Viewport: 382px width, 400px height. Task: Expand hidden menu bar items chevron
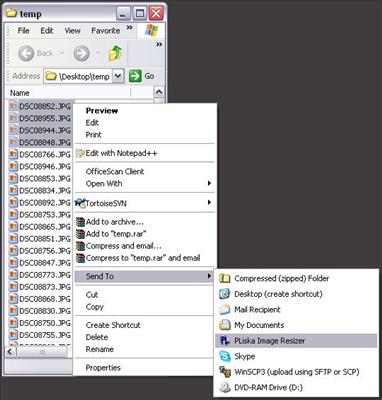[x=130, y=27]
